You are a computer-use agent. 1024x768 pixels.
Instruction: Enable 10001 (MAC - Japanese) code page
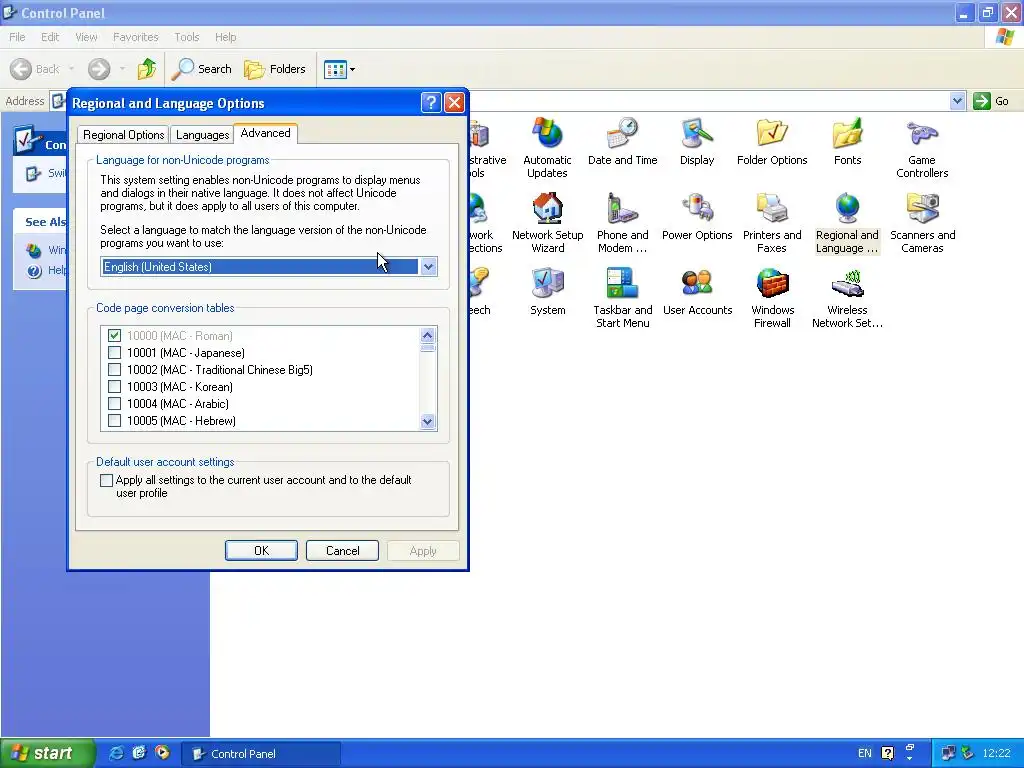click(114, 353)
